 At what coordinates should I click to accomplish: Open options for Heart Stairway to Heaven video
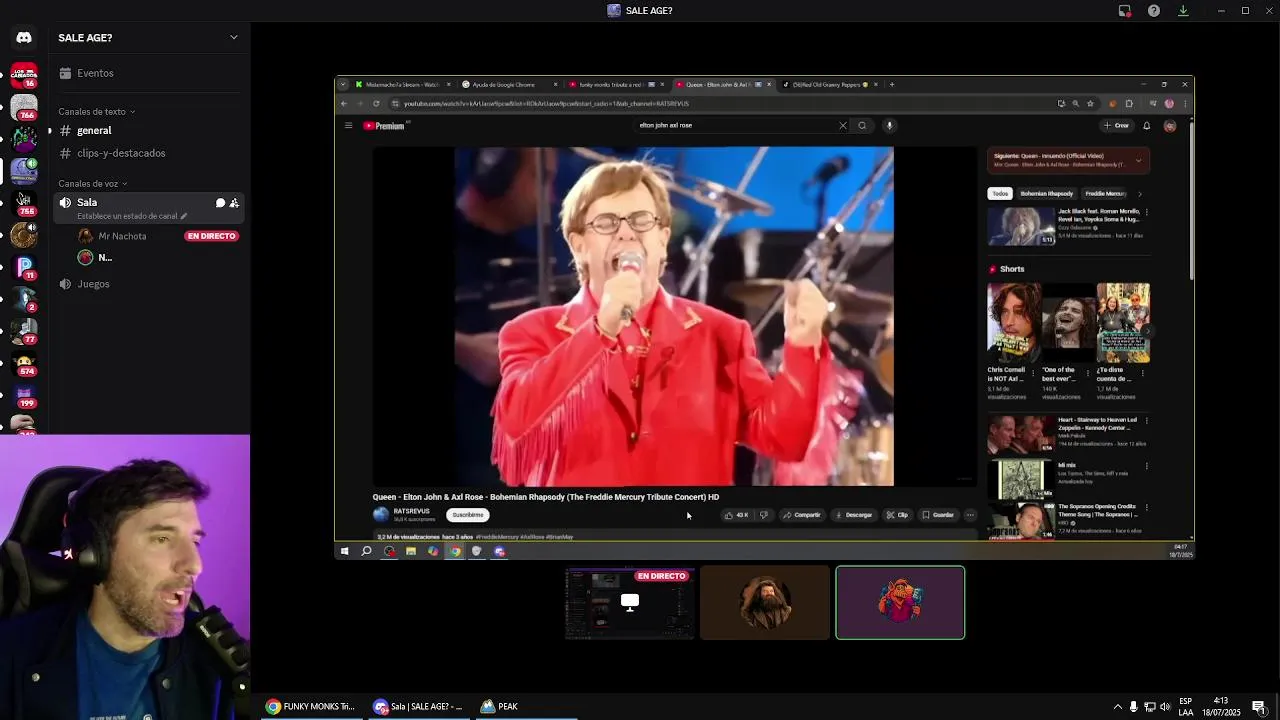[1146, 421]
